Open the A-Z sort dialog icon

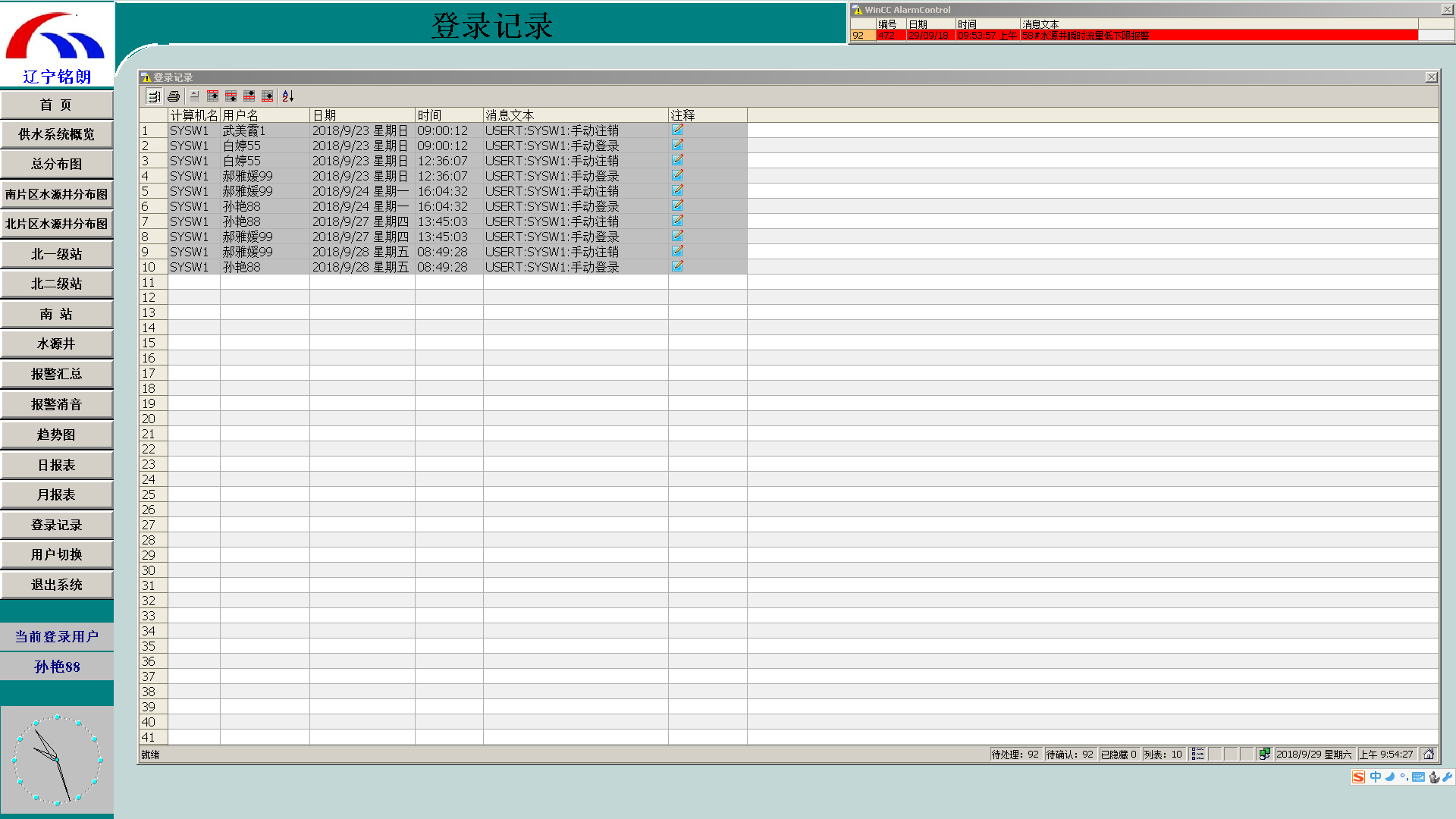tap(288, 96)
